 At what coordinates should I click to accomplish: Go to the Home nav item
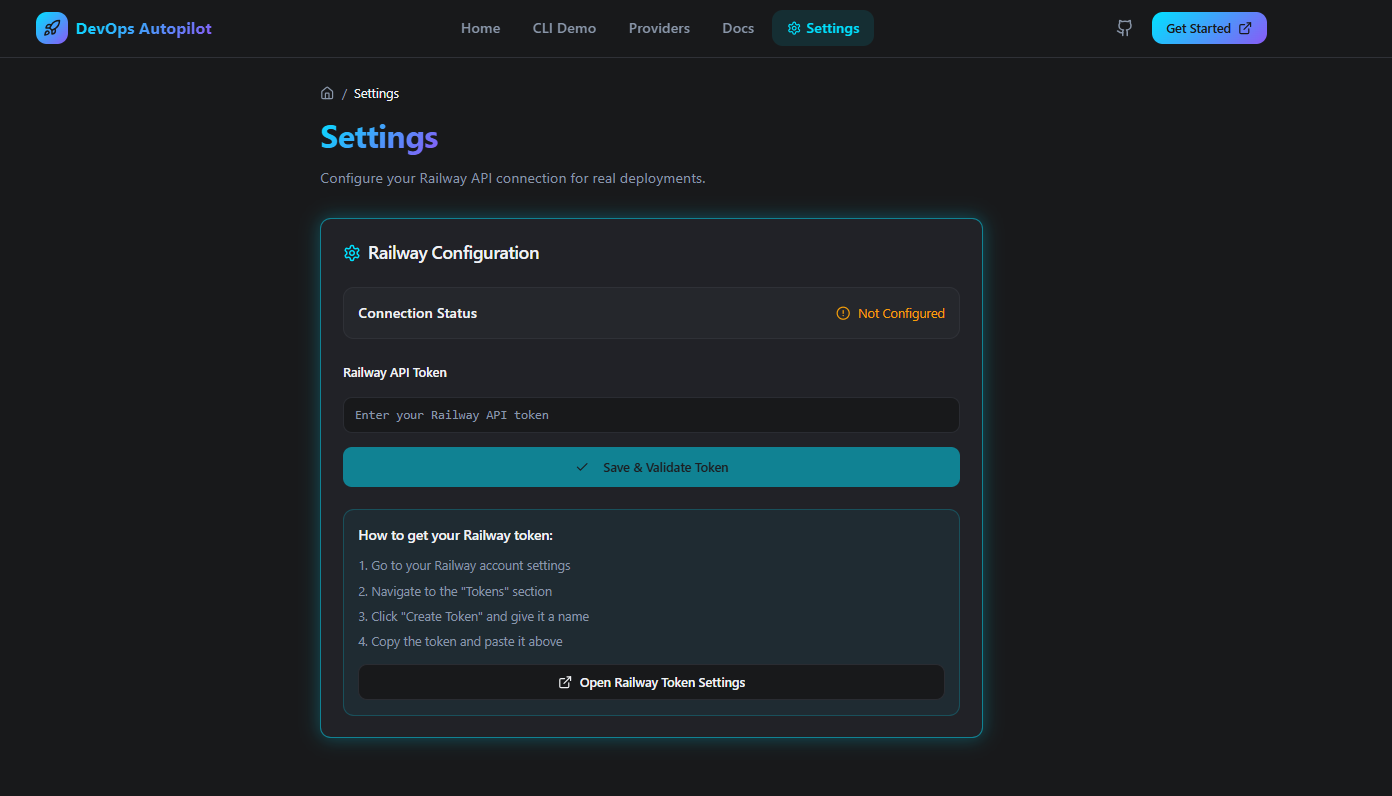point(480,28)
